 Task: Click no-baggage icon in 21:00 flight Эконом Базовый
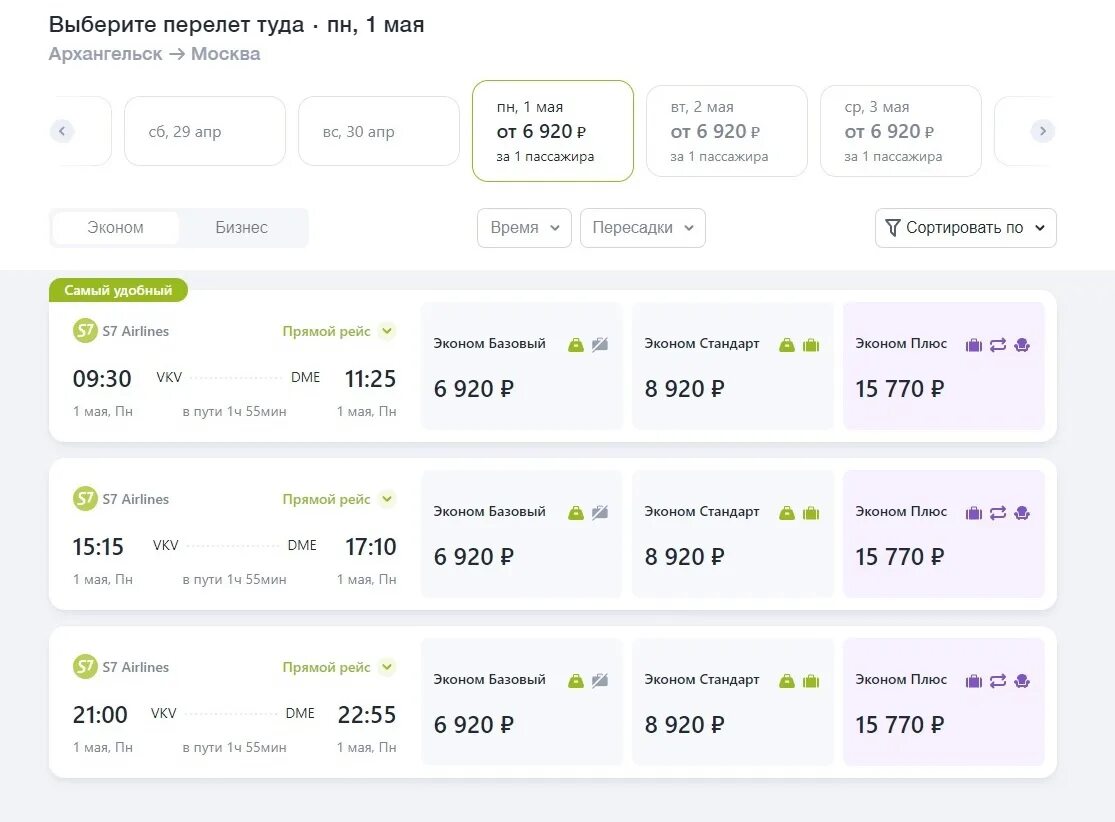coord(600,681)
